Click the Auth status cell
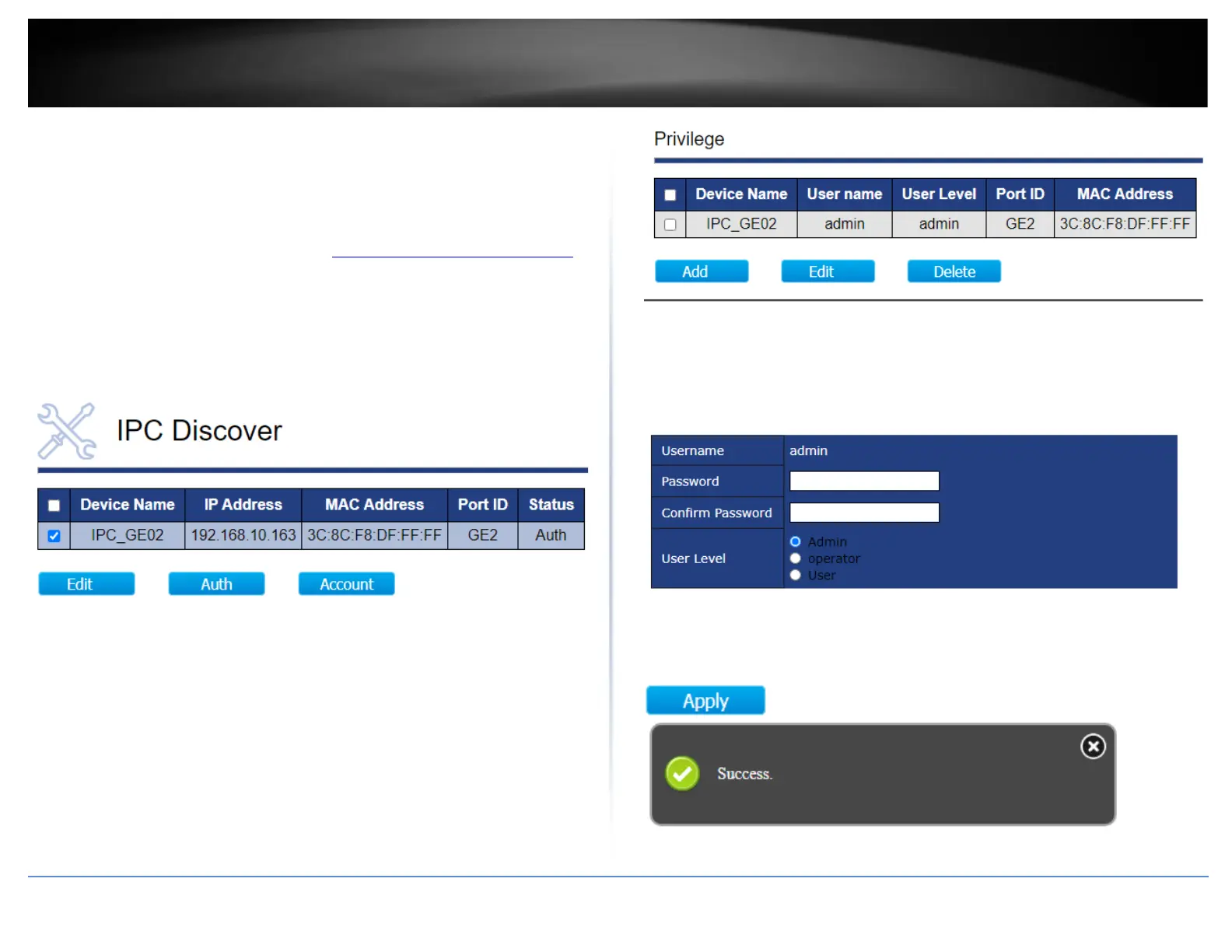Viewport: 1232px width, 952px height. (551, 535)
